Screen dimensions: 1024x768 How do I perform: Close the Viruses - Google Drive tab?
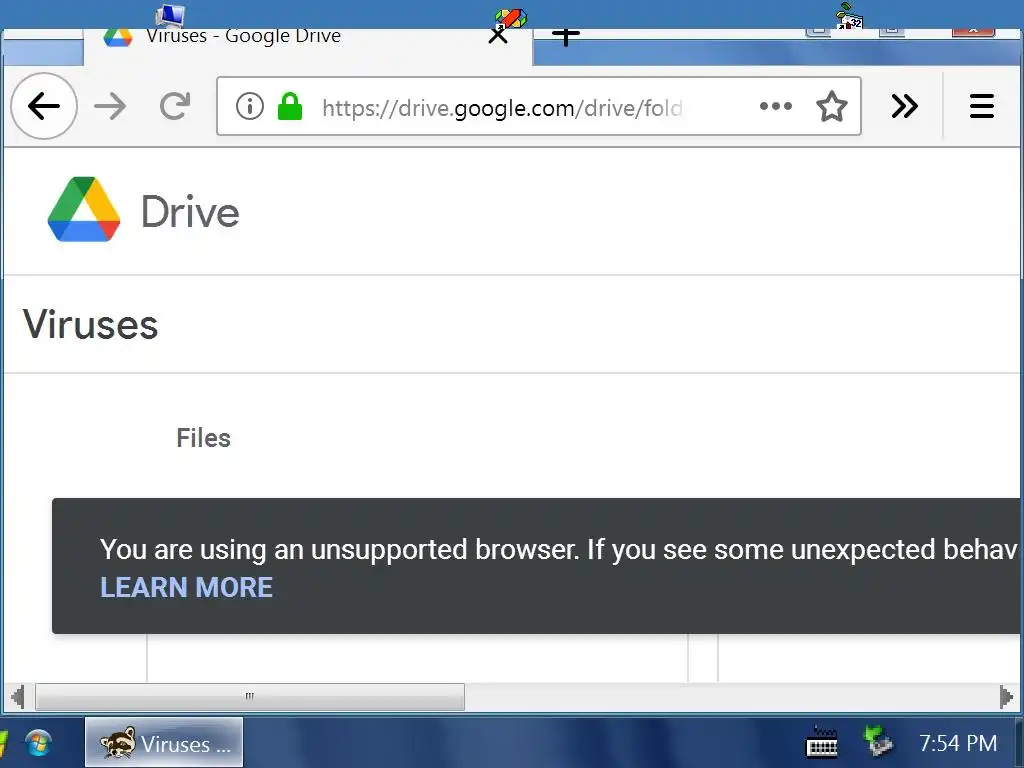click(x=498, y=35)
